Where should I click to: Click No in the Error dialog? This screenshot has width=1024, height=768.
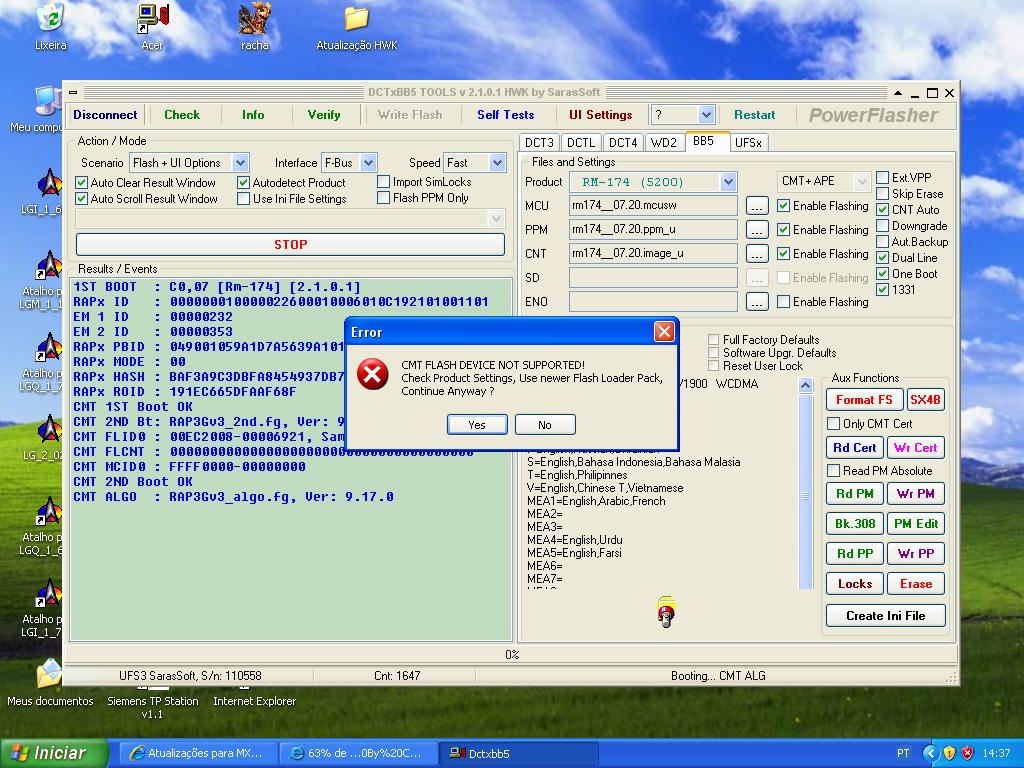point(545,424)
